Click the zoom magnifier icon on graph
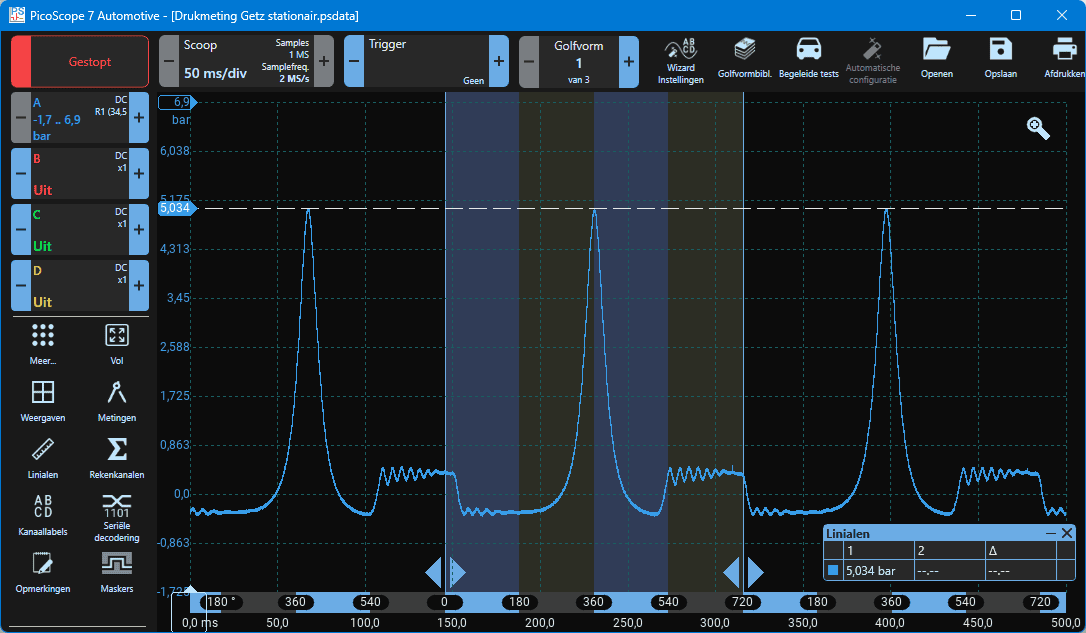This screenshot has height=633, width=1086. pos(1038,128)
